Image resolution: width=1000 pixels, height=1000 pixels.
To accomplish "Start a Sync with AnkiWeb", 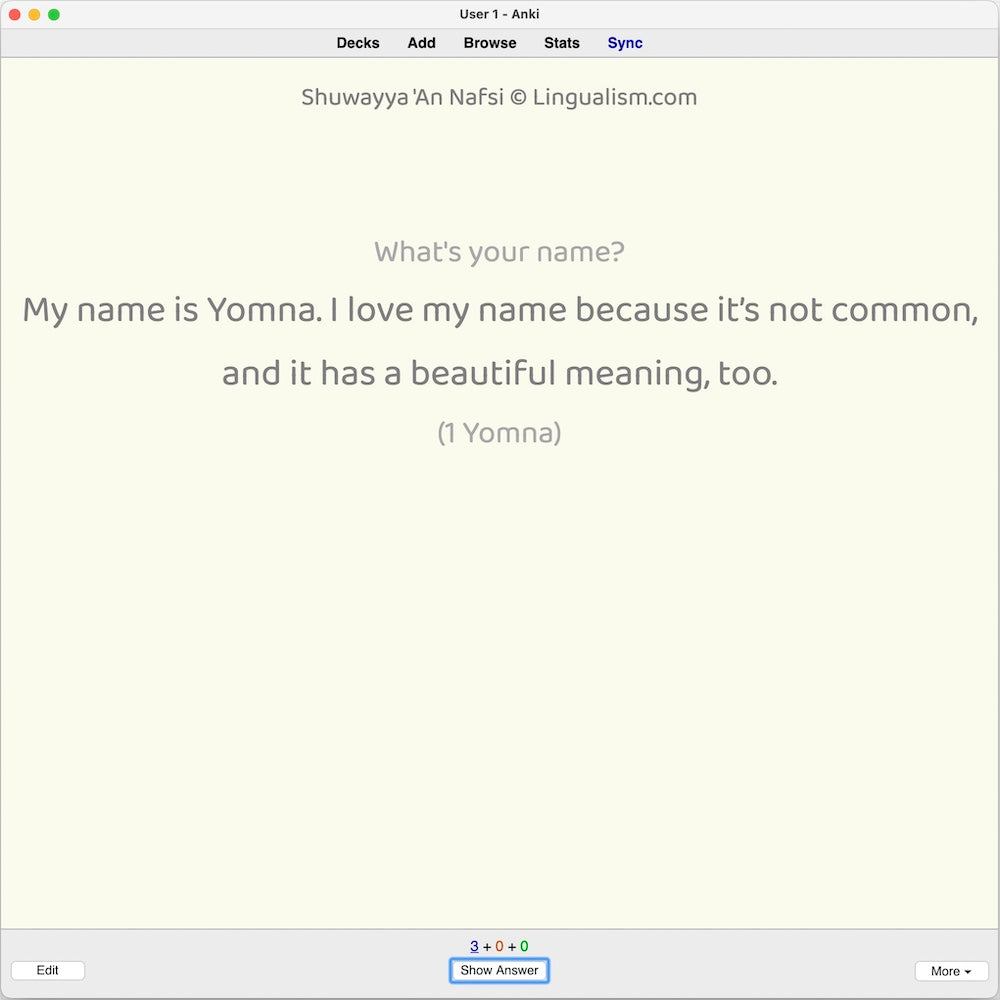I will point(624,43).
